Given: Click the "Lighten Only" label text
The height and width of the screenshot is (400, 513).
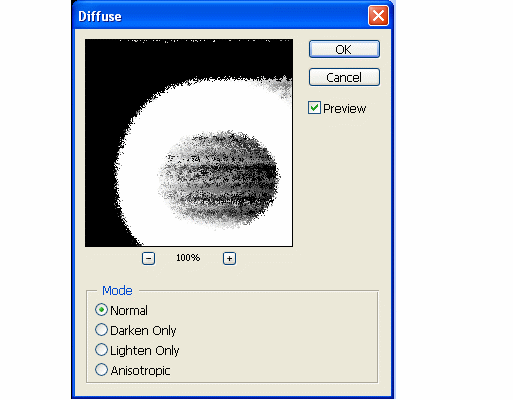Looking at the screenshot, I should [145, 351].
